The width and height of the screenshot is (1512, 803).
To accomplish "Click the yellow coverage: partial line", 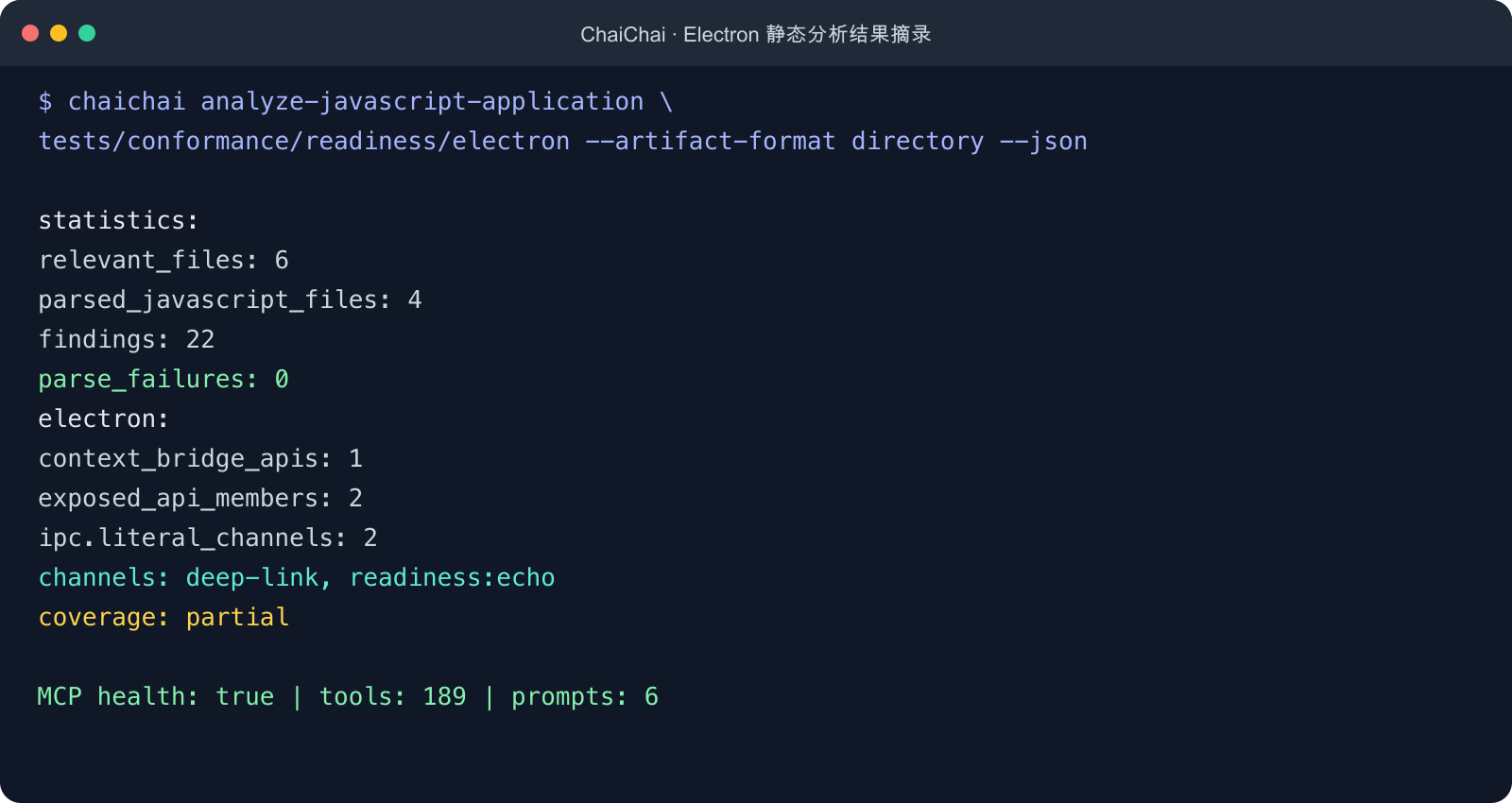I will click(x=163, y=617).
